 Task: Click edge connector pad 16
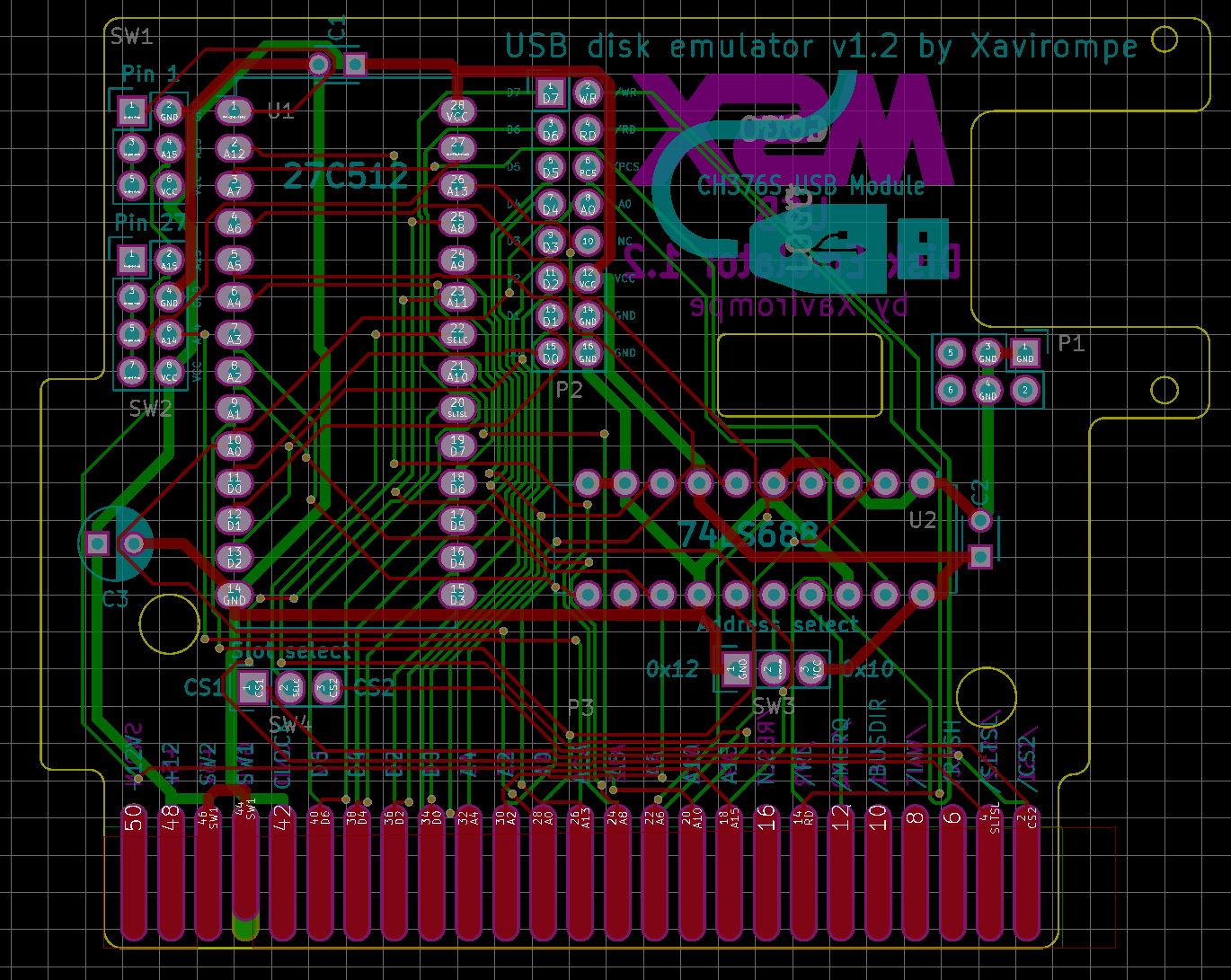(766, 871)
